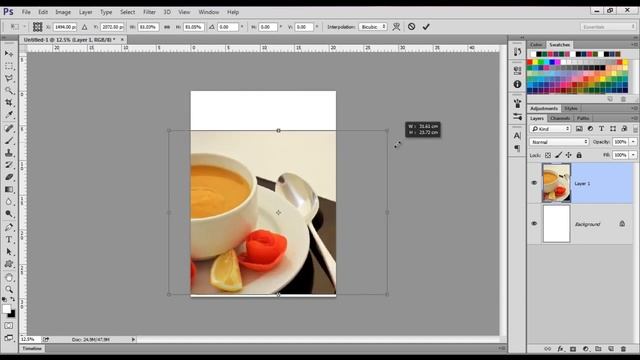
Task: Add a layer style with fx button
Action: [560, 349]
